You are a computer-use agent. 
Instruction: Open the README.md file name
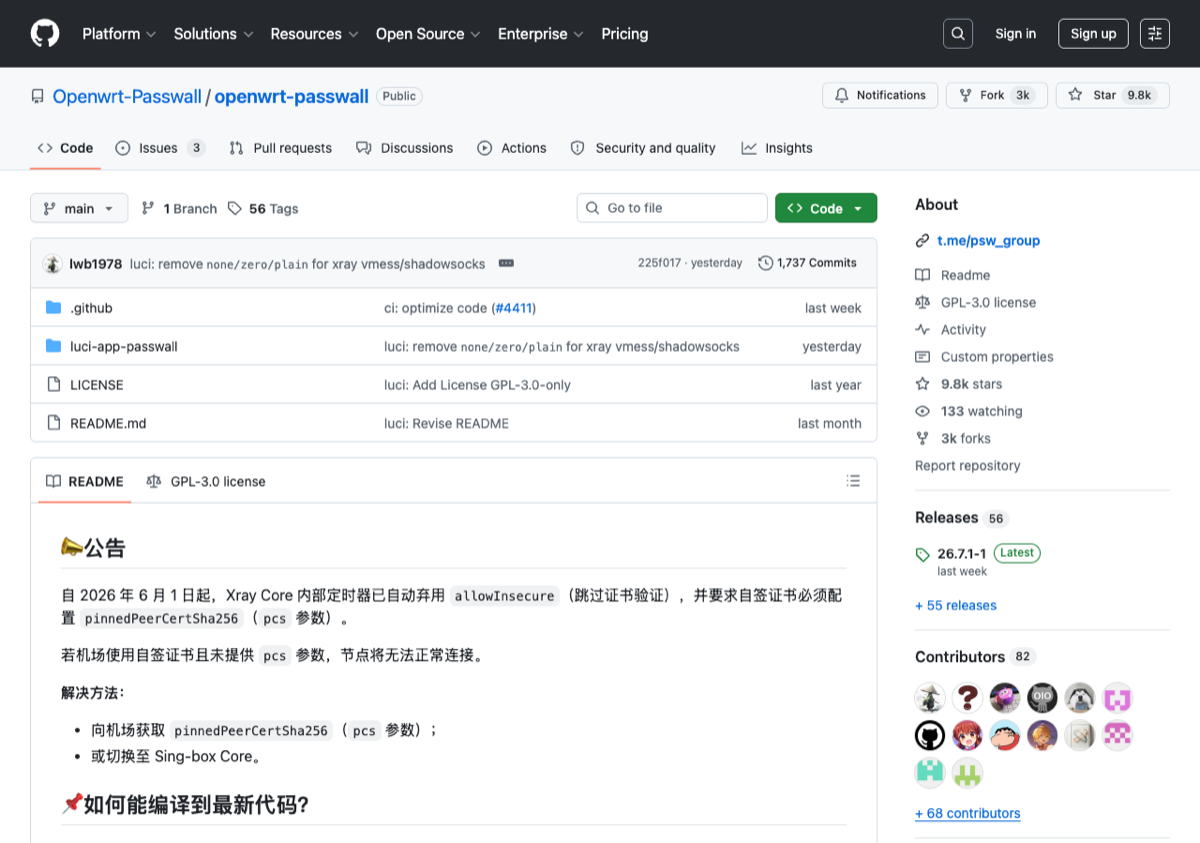(x=108, y=423)
